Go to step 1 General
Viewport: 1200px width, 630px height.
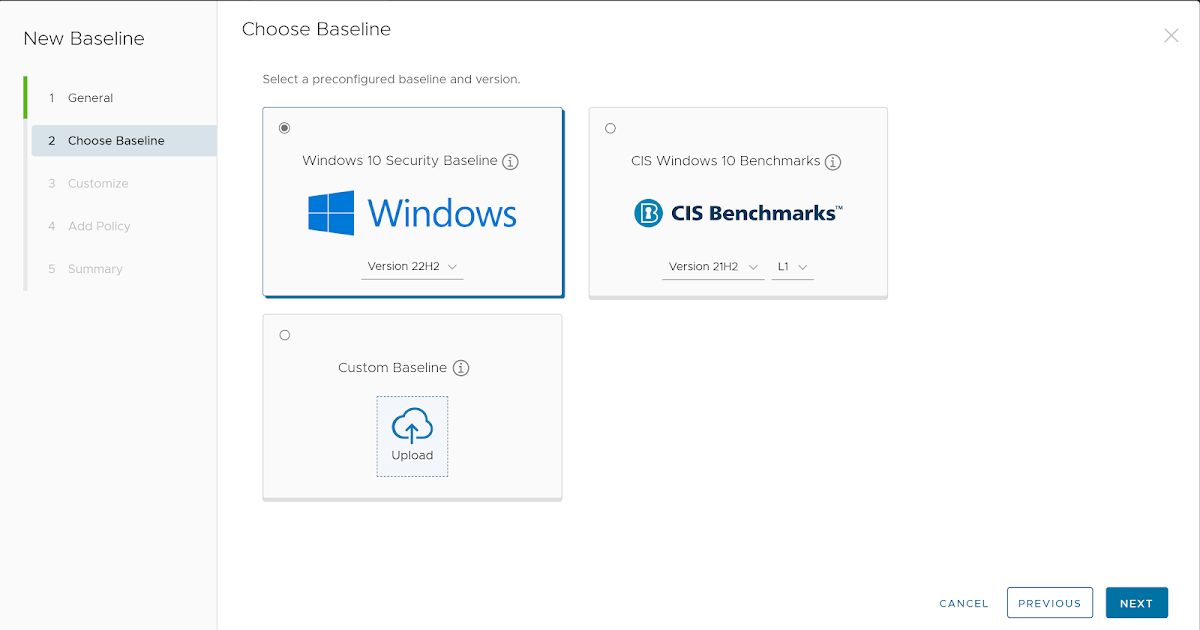[124, 98]
